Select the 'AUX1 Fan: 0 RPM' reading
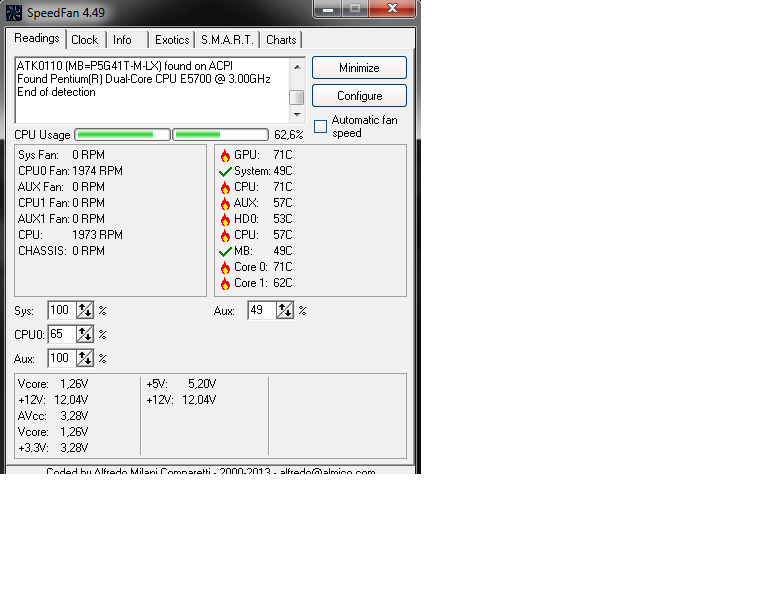 (x=61, y=219)
